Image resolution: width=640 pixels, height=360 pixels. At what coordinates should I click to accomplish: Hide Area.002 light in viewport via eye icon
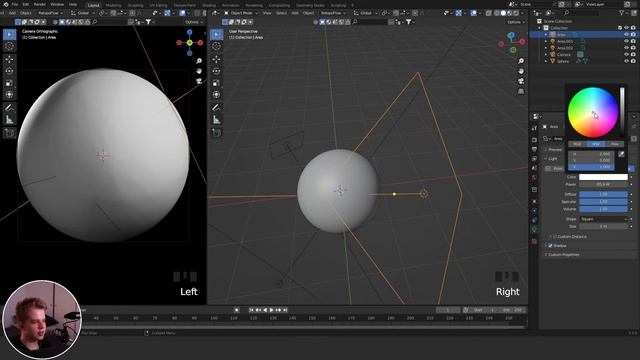coord(626,48)
